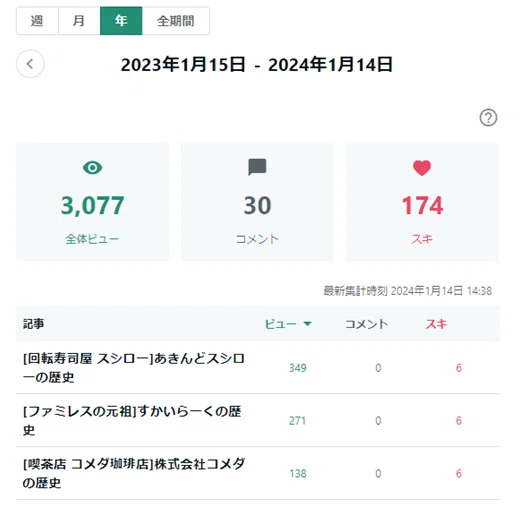Click the ビュー sort arrow triangle
This screenshot has width=531, height=507.
(x=307, y=324)
